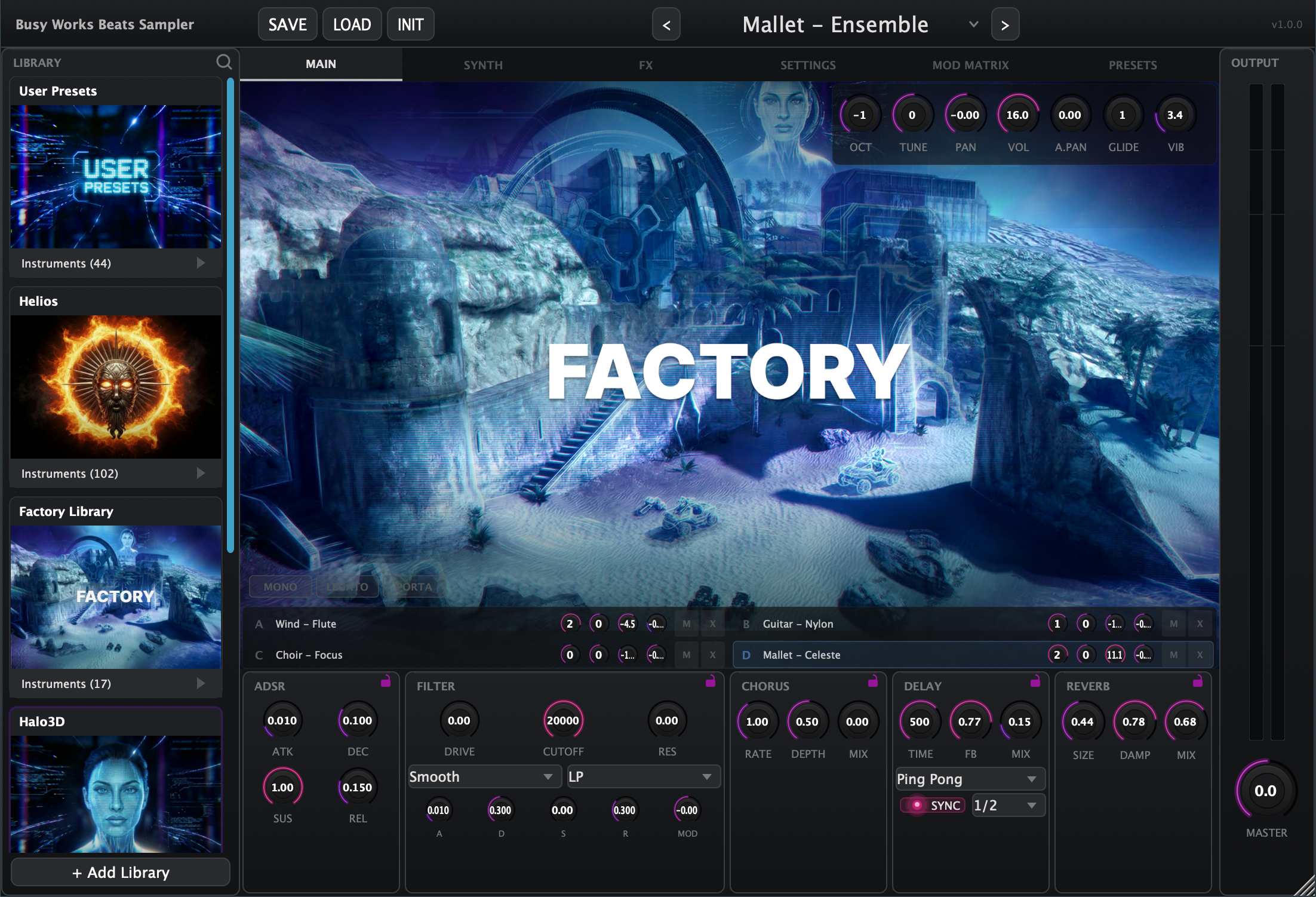Go to previous preset with left arrow
This screenshot has height=897, width=1316.
click(666, 24)
